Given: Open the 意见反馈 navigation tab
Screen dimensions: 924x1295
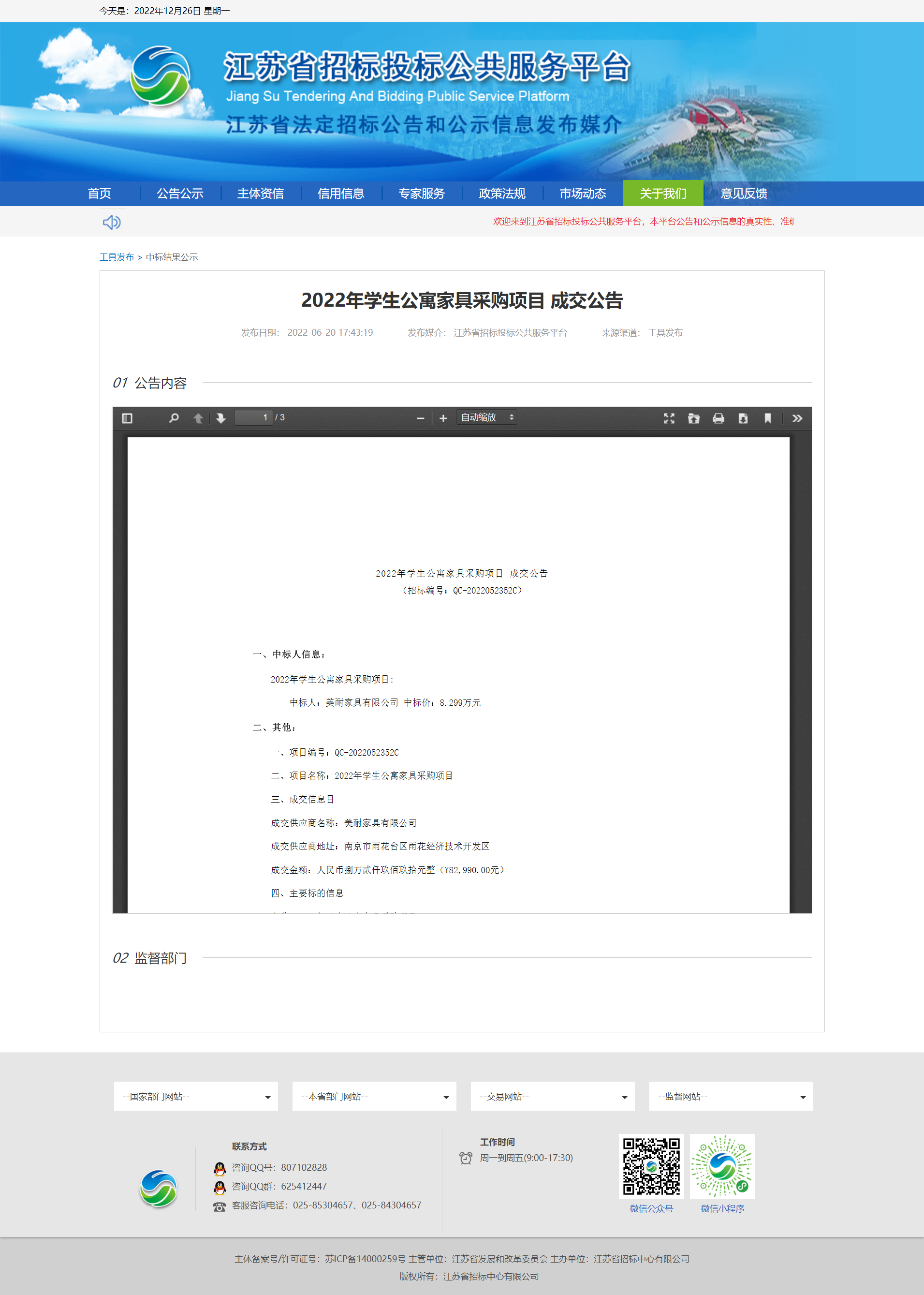Looking at the screenshot, I should tap(744, 194).
